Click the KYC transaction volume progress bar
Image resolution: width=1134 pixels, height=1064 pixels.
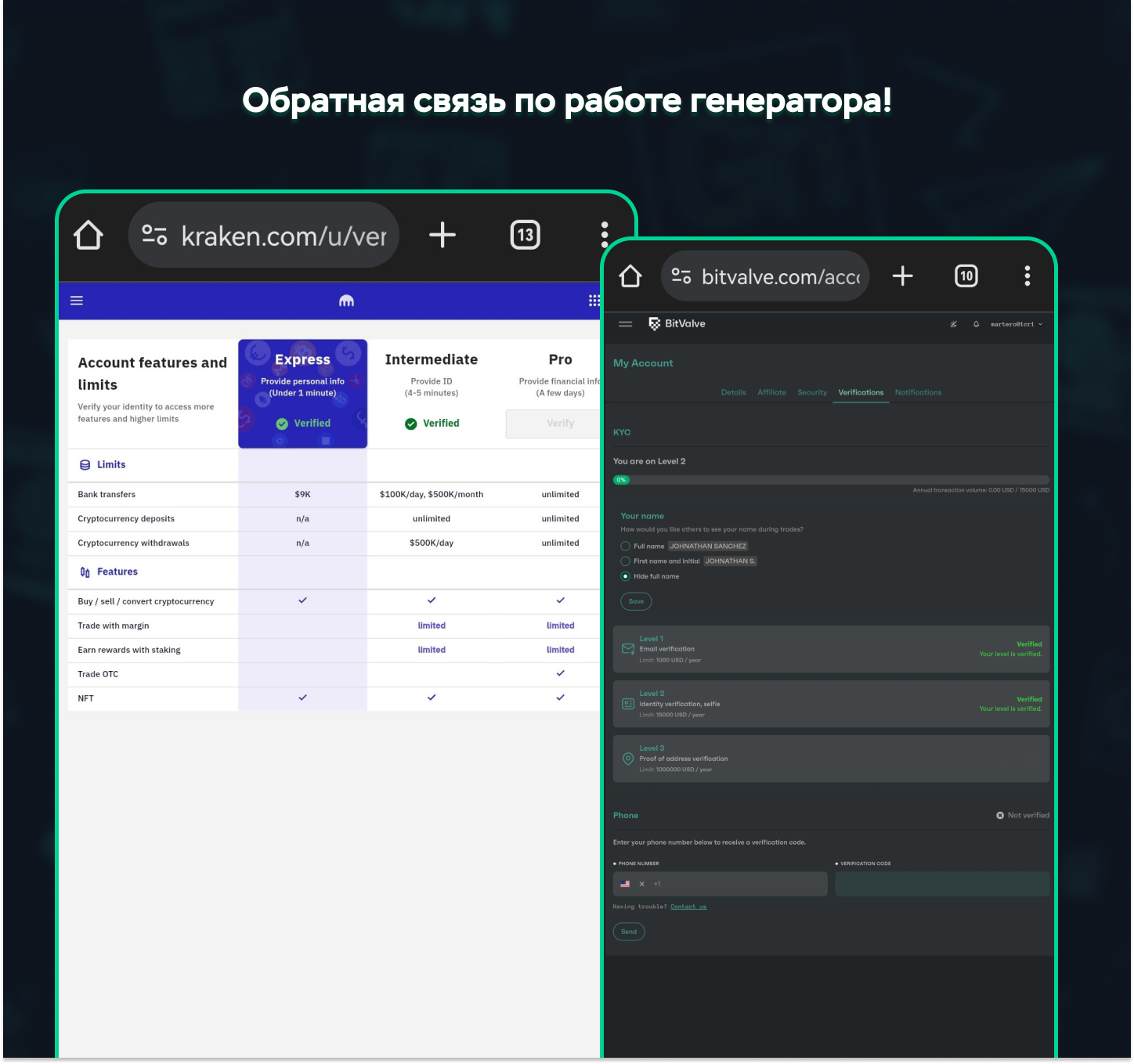pos(831,480)
